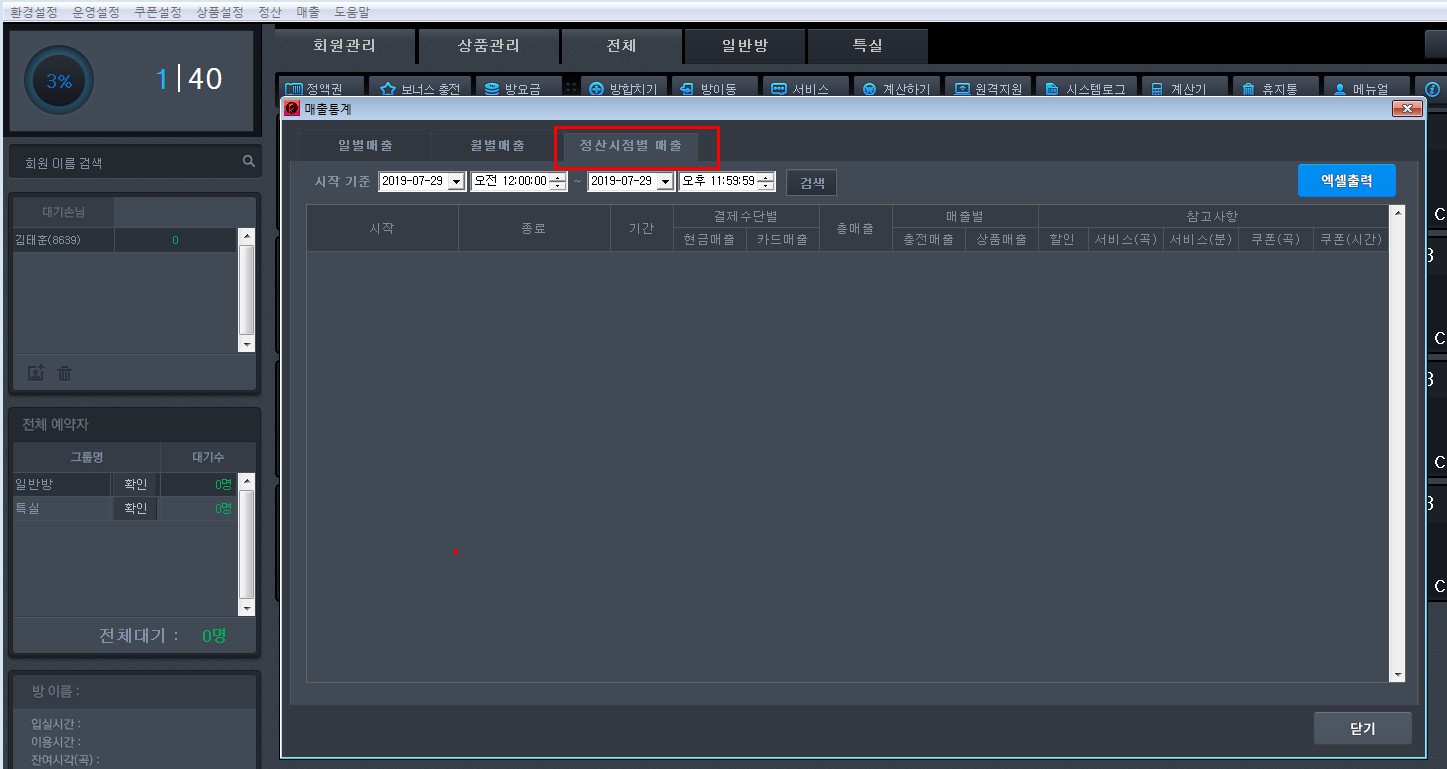The width and height of the screenshot is (1447, 769).
Task: Switch to 월별매출 tab
Action: (497, 146)
